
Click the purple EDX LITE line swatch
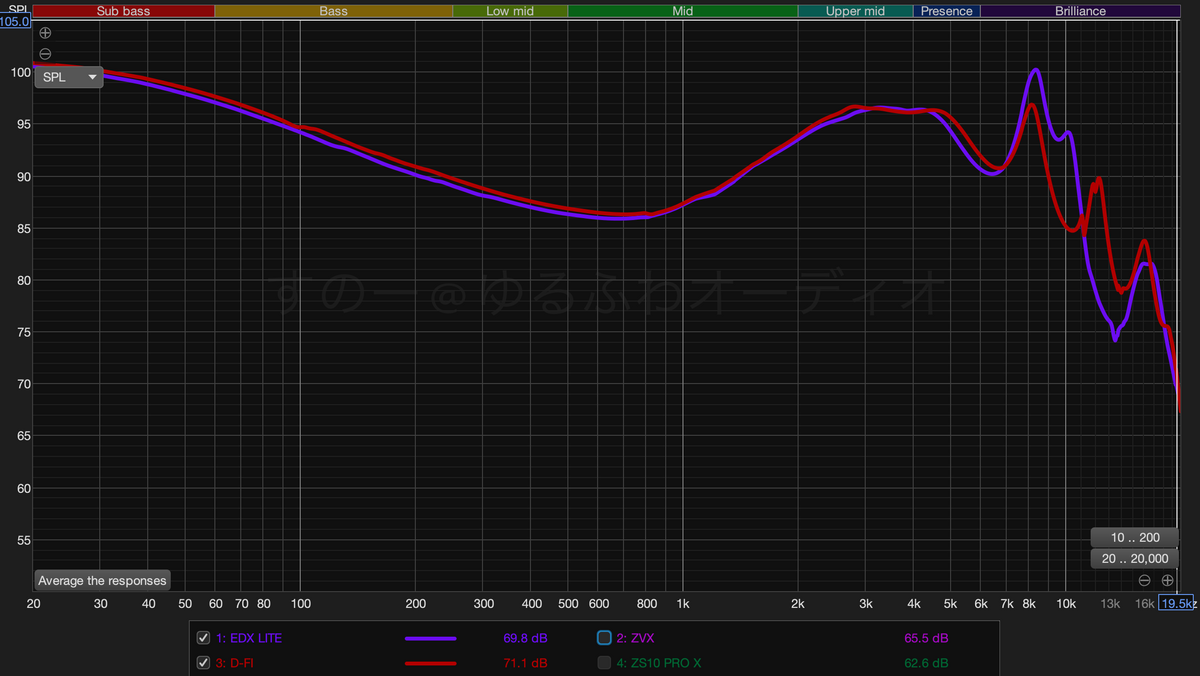pyautogui.click(x=430, y=638)
